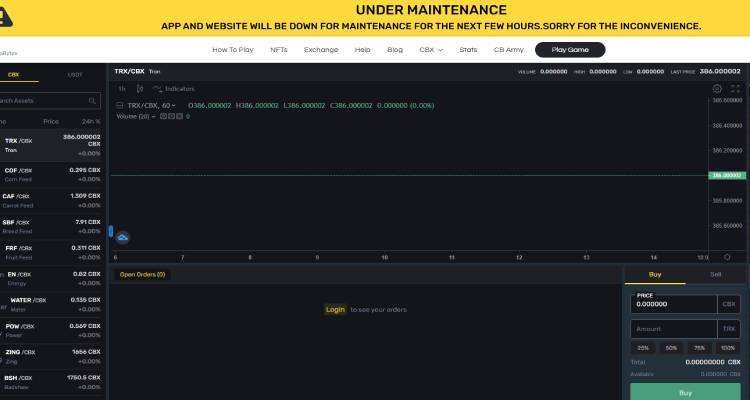This screenshot has width=750, height=400.
Task: Go to the Exchange page
Action: coord(321,50)
